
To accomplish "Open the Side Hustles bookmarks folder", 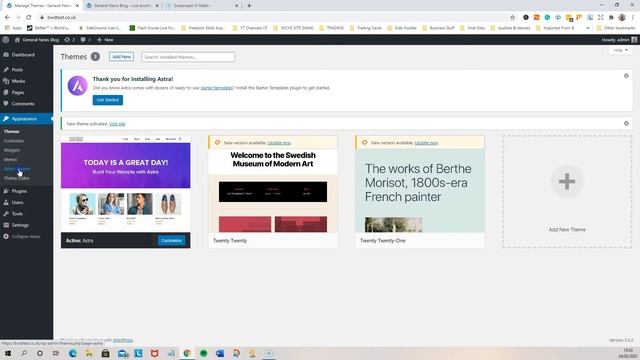I will tap(402, 28).
